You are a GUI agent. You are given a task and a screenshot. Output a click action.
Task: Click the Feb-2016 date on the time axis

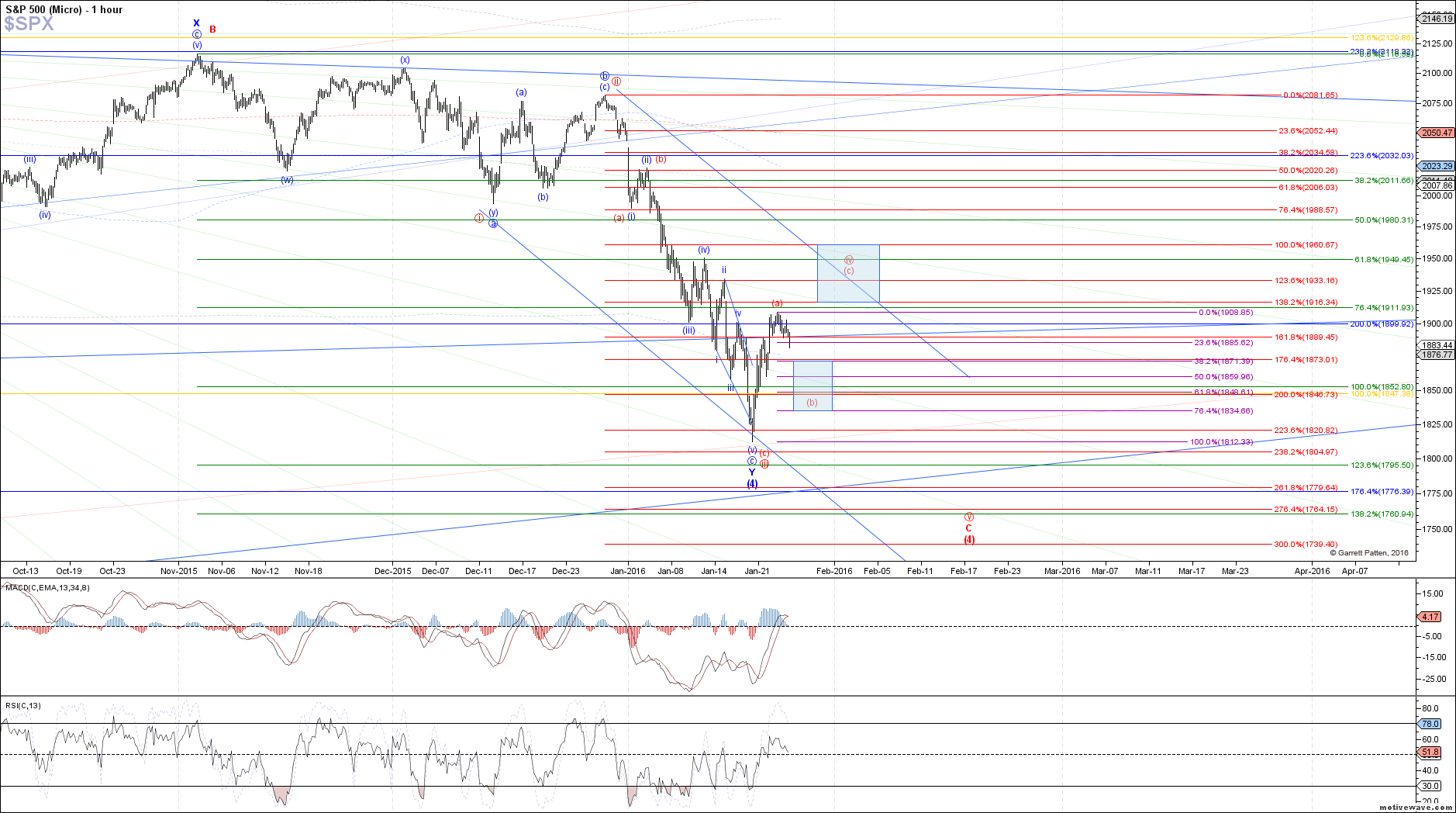click(x=834, y=571)
